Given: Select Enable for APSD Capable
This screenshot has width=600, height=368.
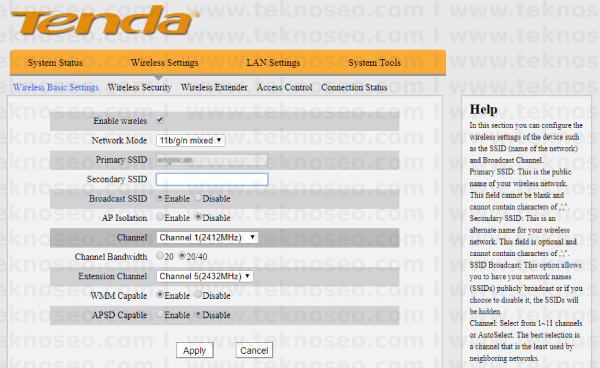Looking at the screenshot, I should (160, 314).
